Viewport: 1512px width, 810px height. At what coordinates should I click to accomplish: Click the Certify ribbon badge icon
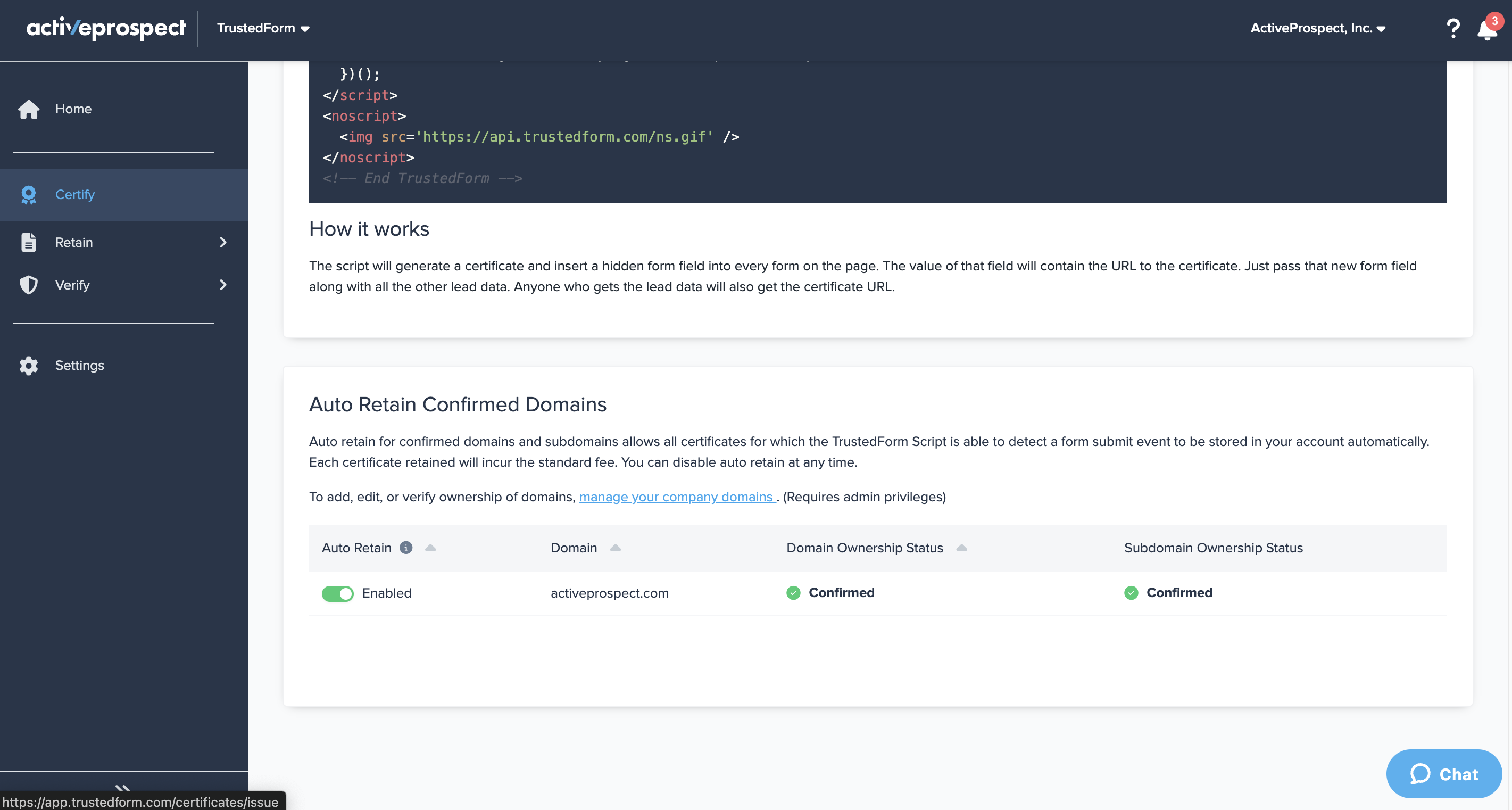tap(29, 195)
